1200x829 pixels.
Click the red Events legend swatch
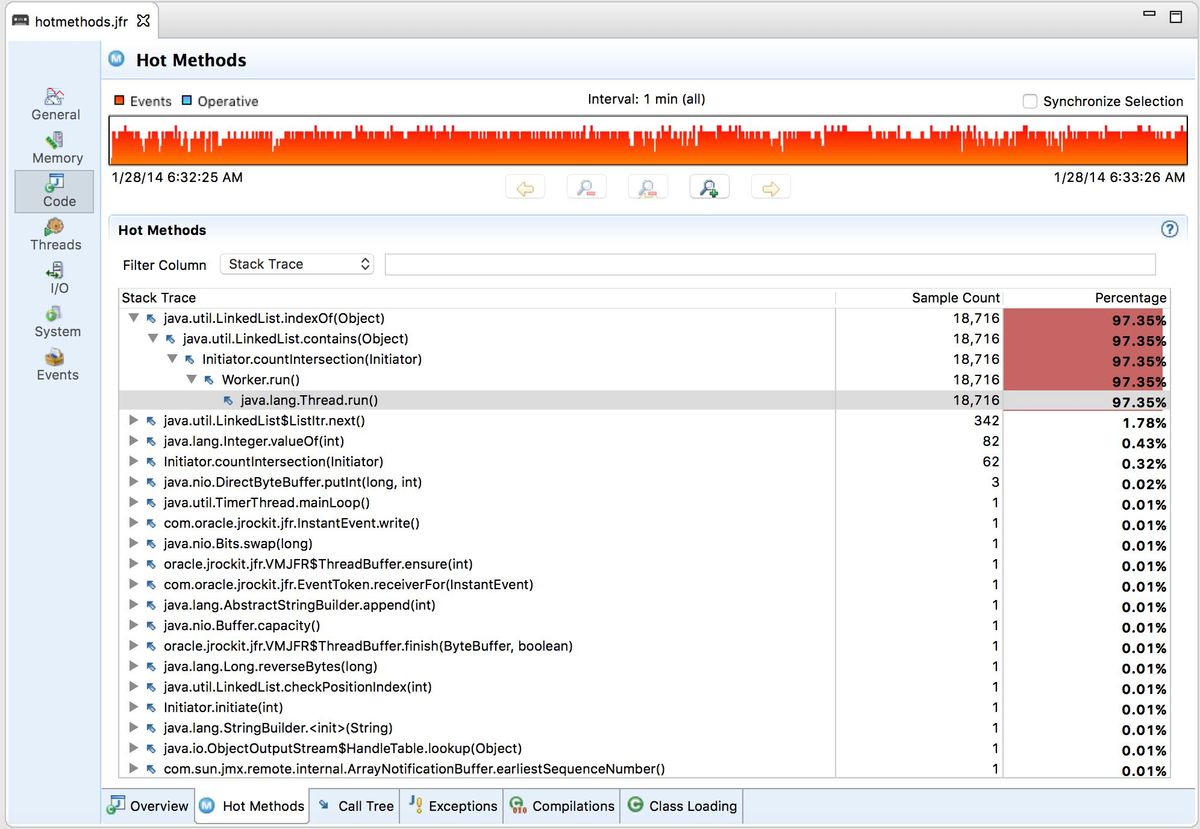[x=119, y=101]
